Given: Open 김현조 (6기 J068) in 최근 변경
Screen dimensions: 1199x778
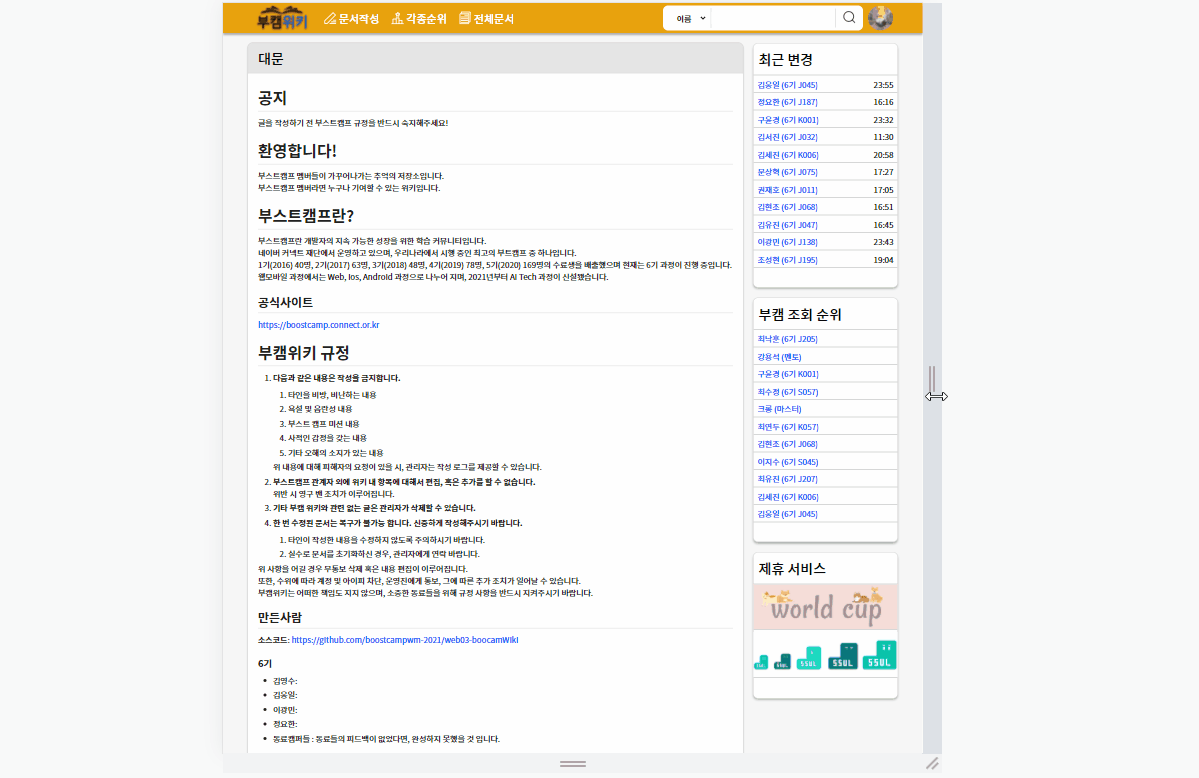Looking at the screenshot, I should 787,207.
